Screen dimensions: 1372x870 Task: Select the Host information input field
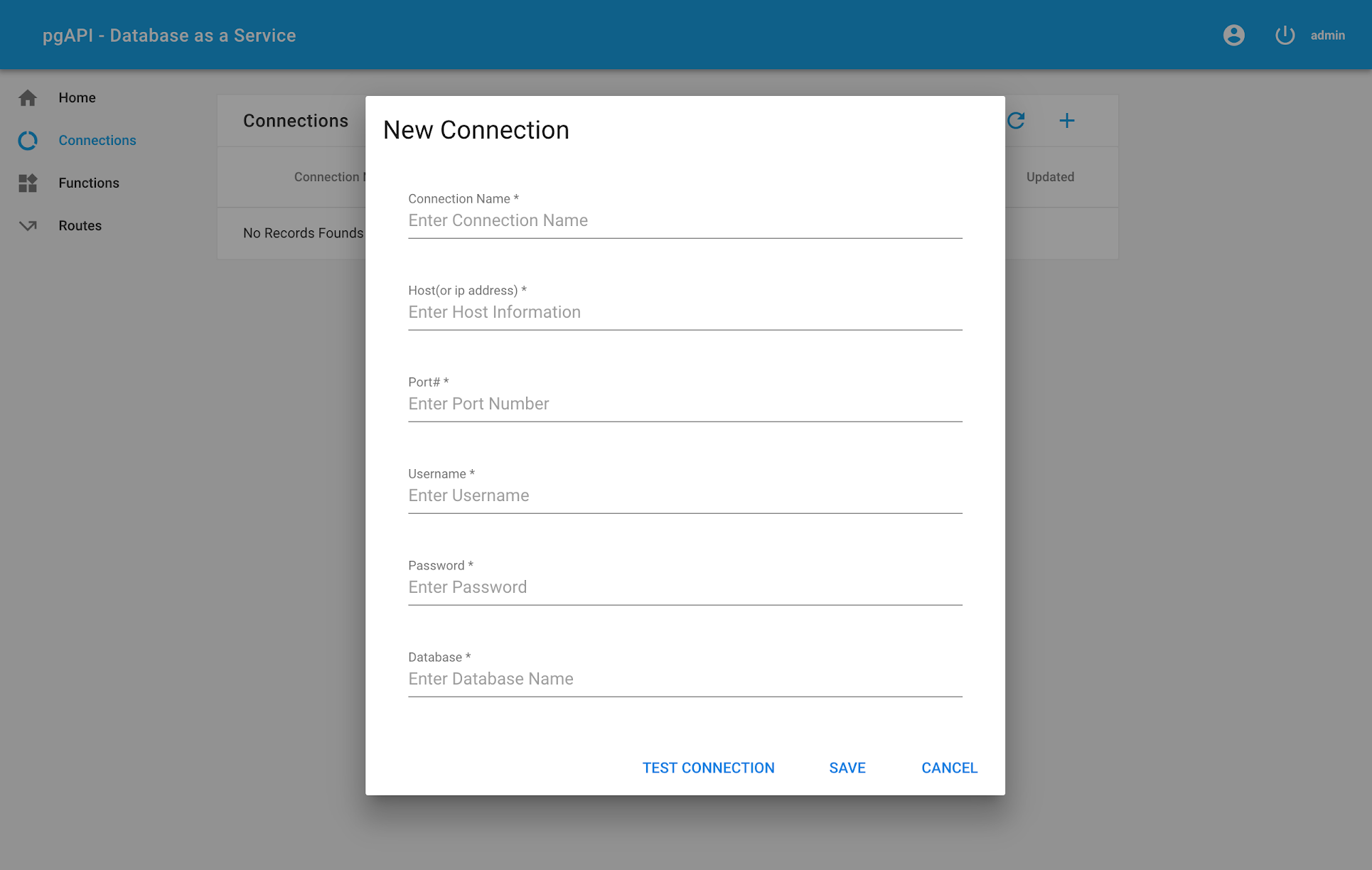[x=685, y=312]
